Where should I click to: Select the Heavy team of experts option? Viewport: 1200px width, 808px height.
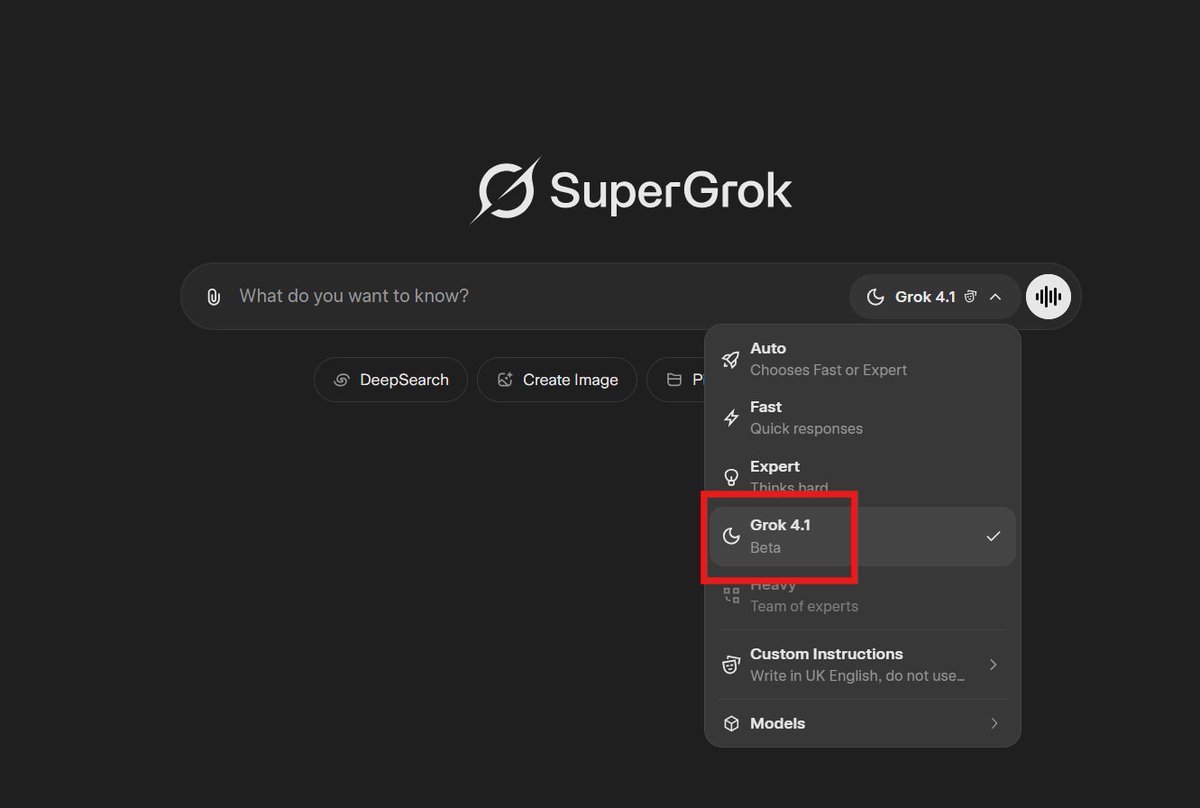(862, 595)
